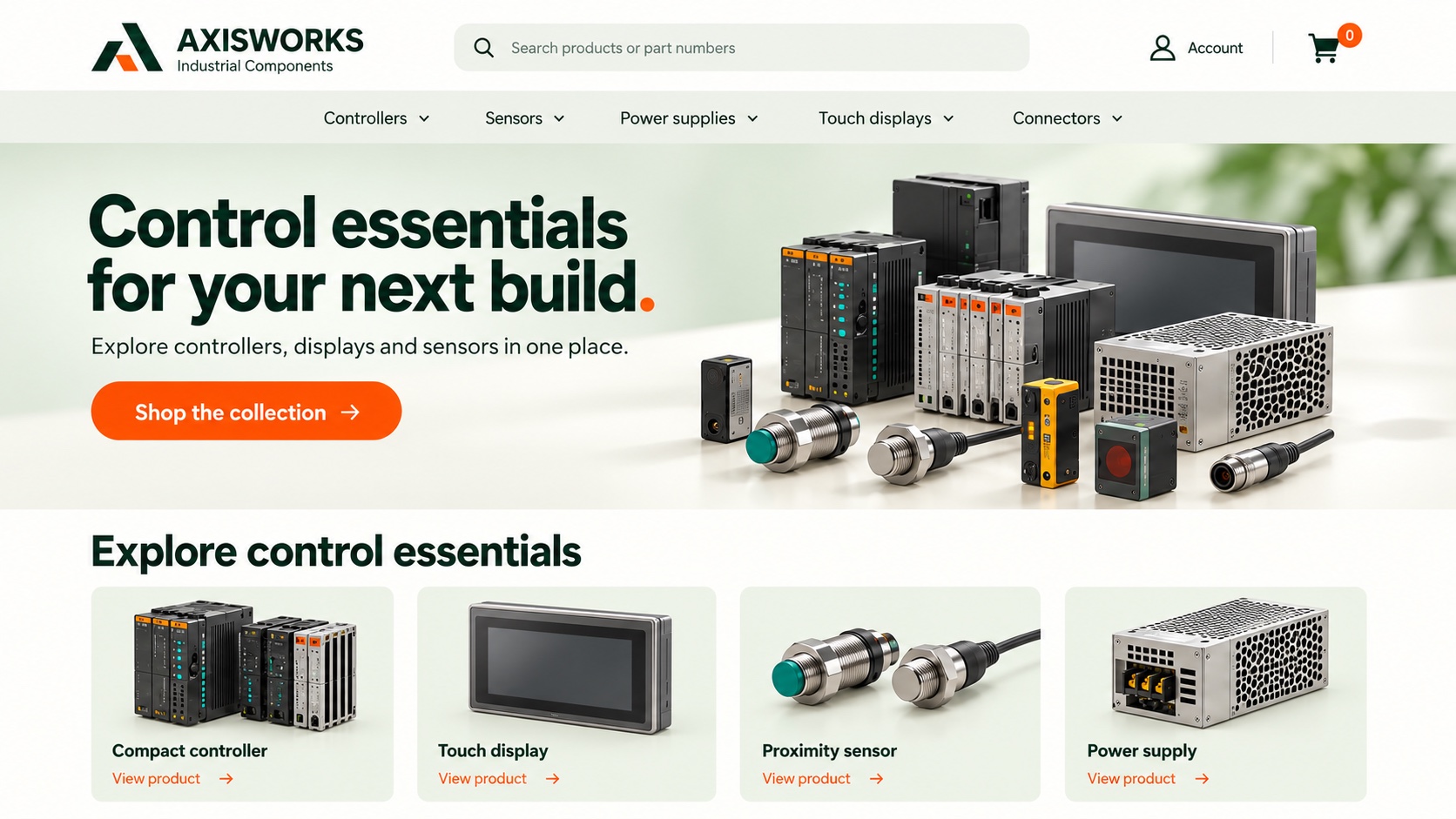The height and width of the screenshot is (819, 1456).
Task: Click the arrow beside Touch display View product
Action: [x=552, y=779]
